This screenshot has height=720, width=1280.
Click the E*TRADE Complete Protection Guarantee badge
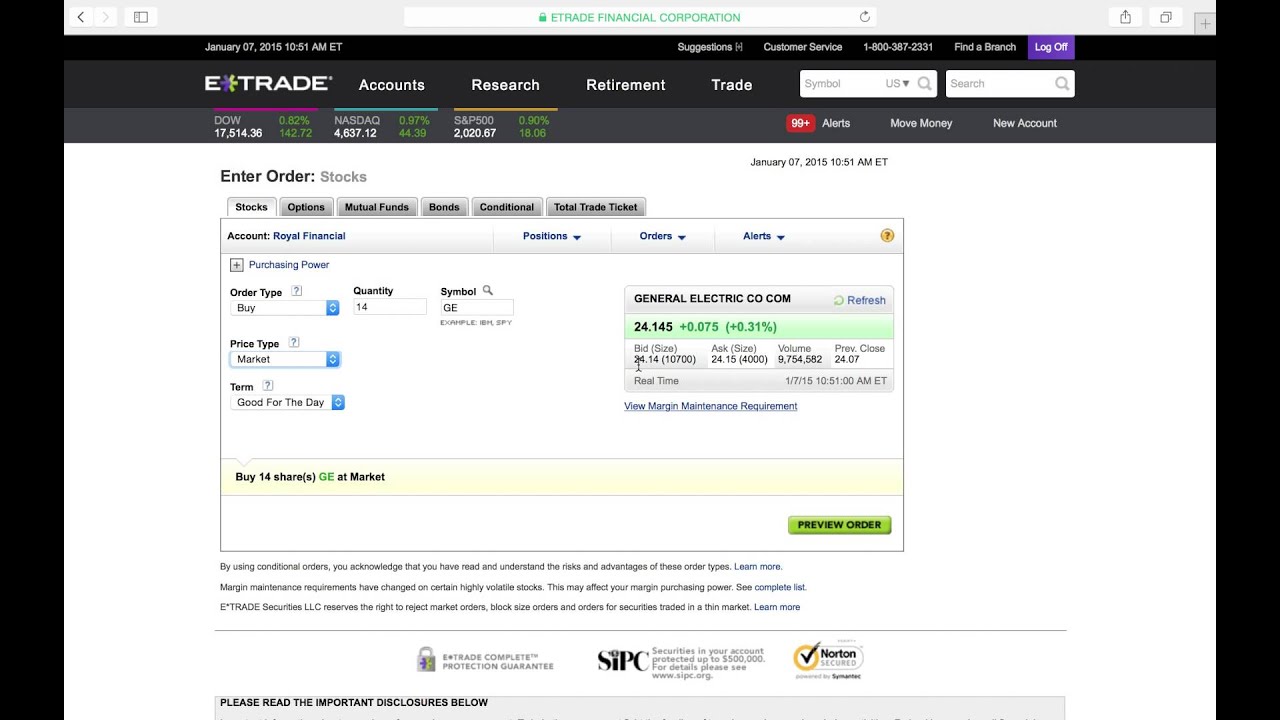click(x=485, y=660)
